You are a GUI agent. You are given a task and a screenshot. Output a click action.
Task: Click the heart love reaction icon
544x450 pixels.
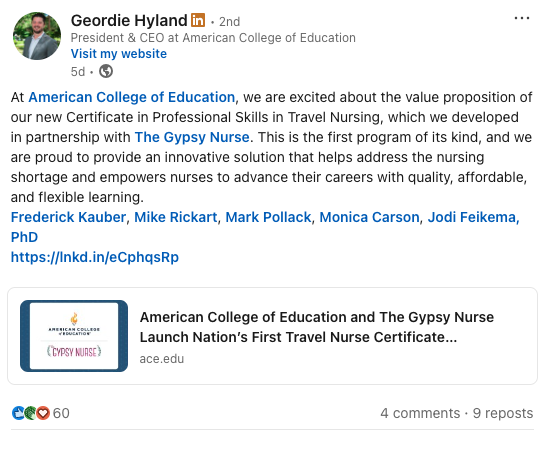[x=43, y=413]
